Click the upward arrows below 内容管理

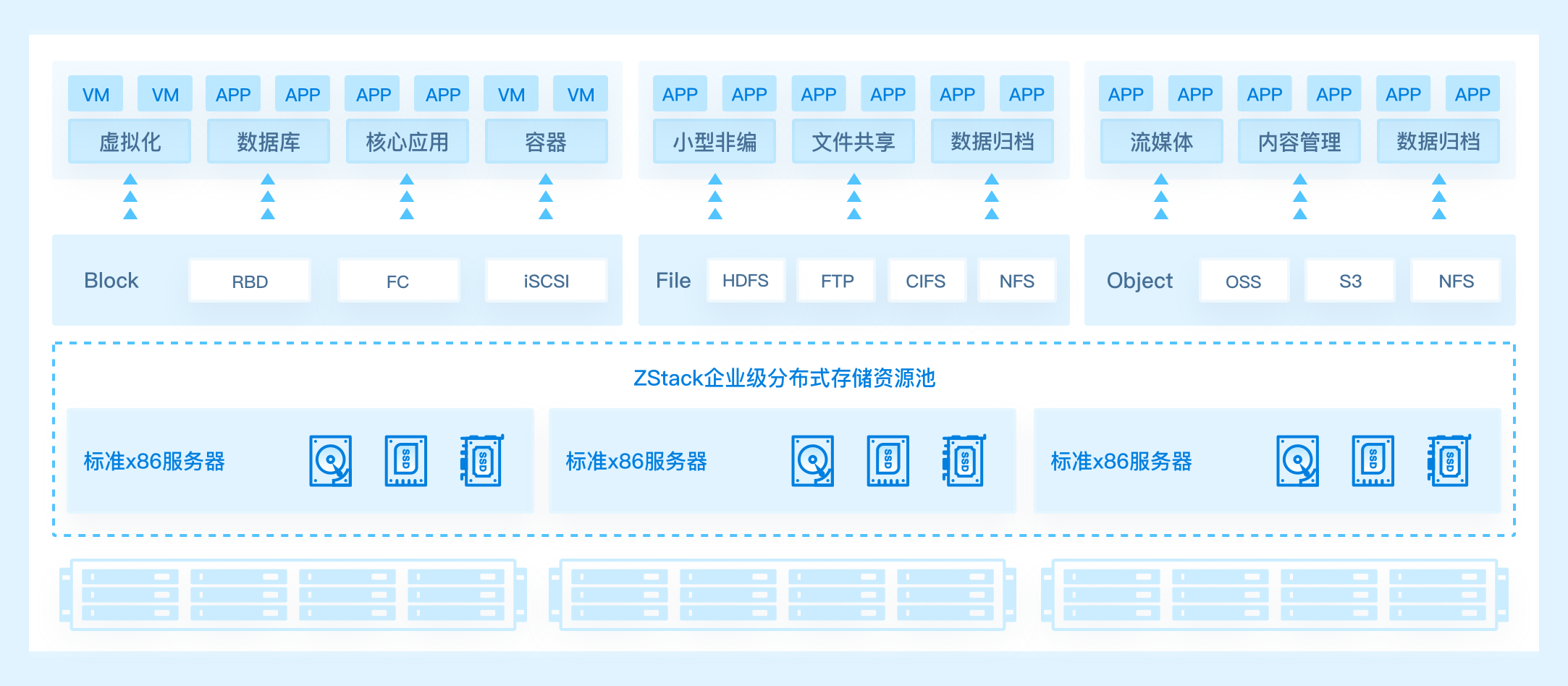click(x=1300, y=196)
